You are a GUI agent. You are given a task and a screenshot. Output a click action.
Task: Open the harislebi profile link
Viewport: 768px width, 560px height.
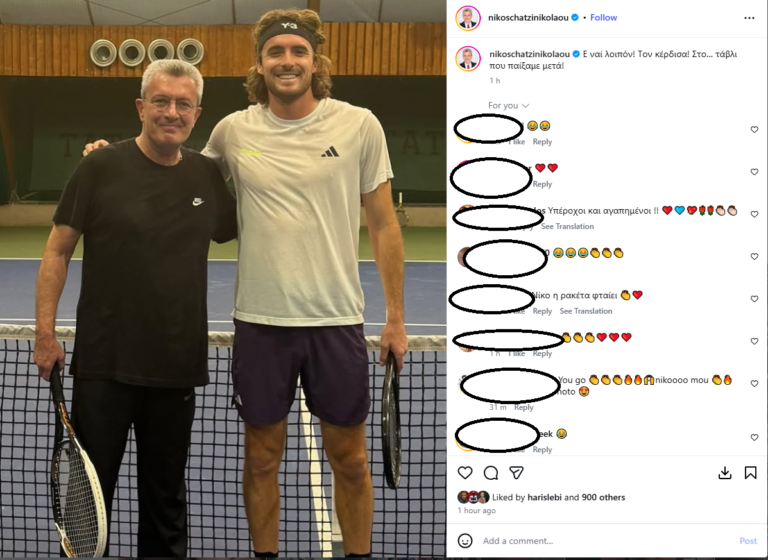[x=545, y=497]
